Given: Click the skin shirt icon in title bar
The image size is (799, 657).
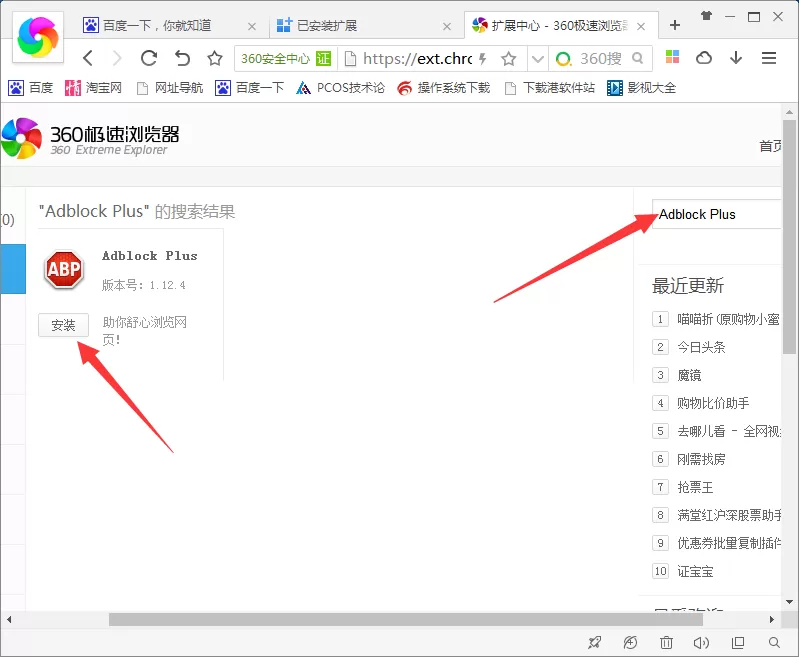Looking at the screenshot, I should pyautogui.click(x=706, y=16).
